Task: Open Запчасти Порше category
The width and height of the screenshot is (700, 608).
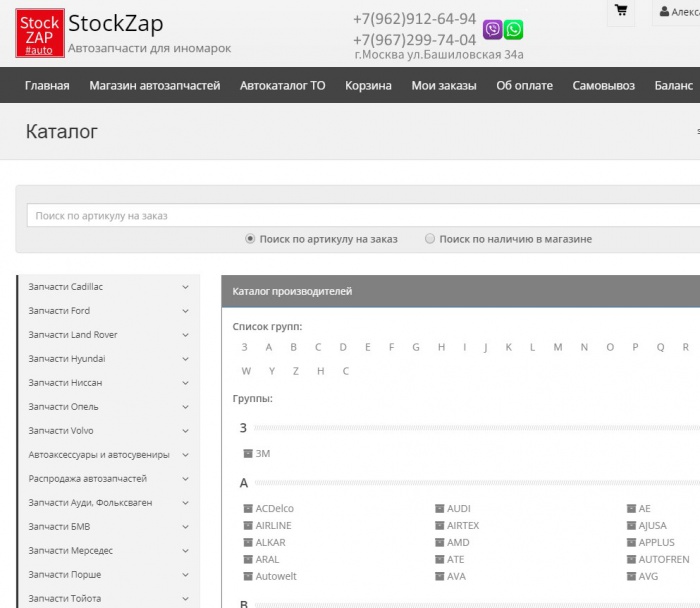Action: point(65,575)
